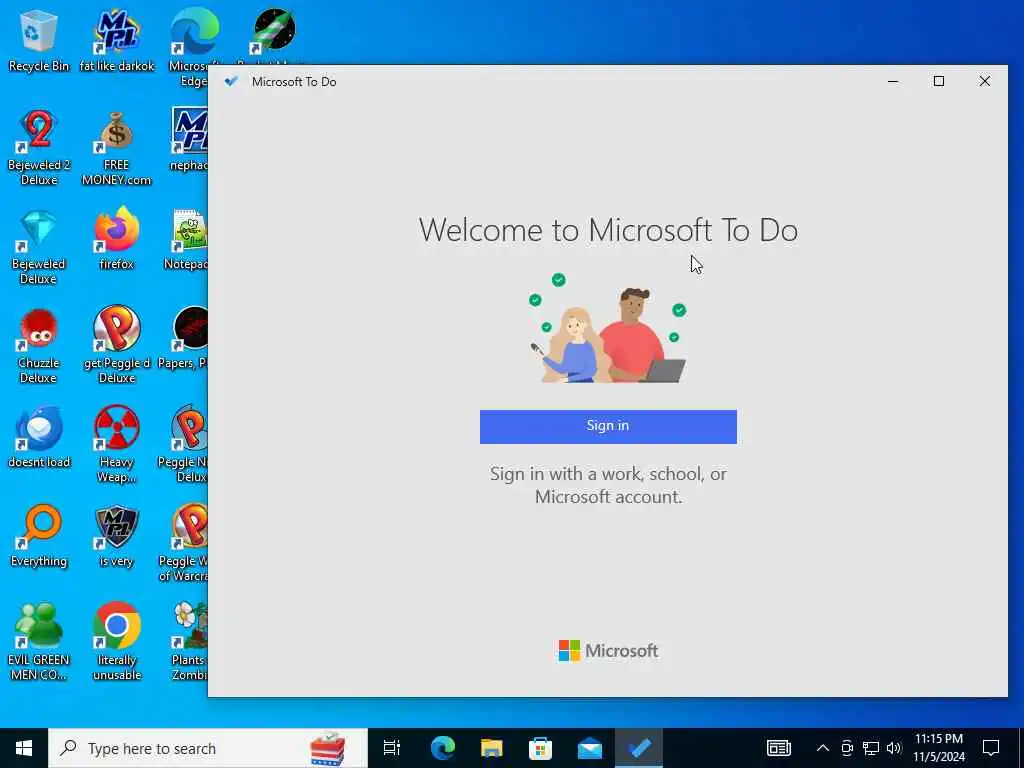
Task: Select the green rocket desktop shortcut icon
Action: coord(274,31)
